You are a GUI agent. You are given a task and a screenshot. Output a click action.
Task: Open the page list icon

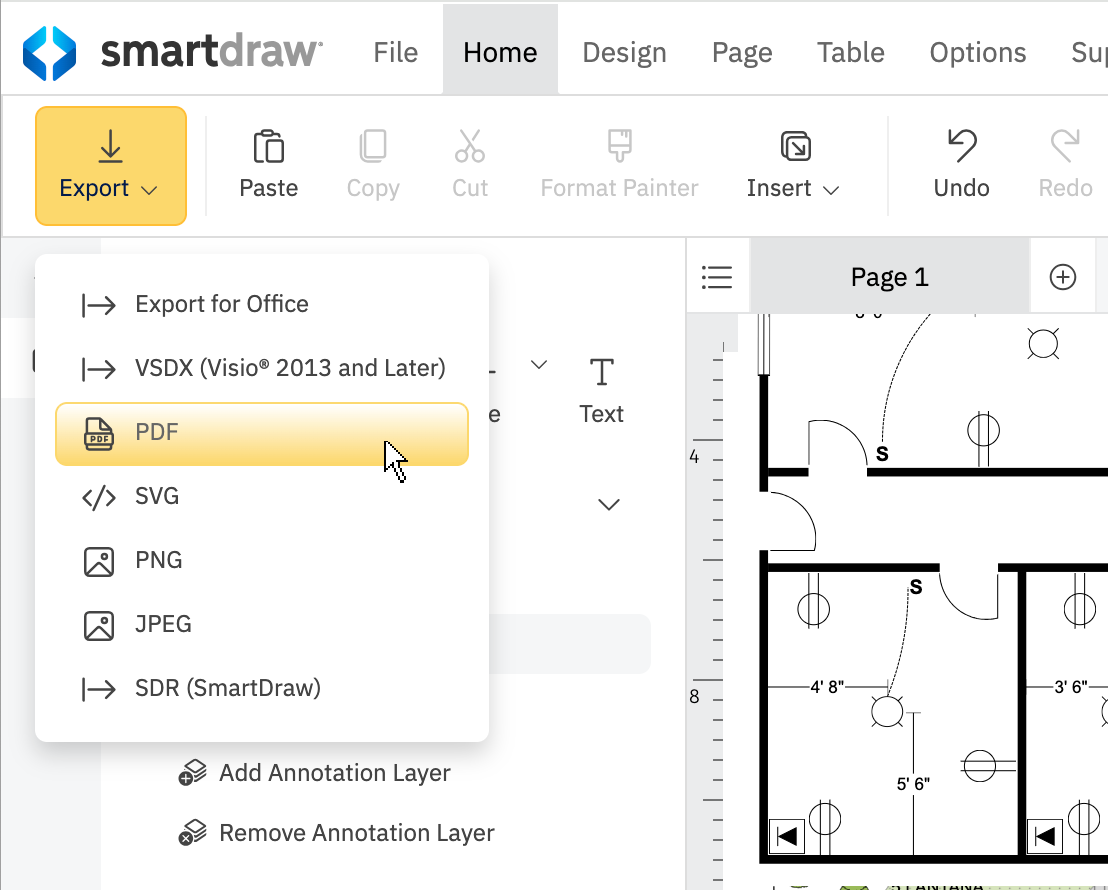click(717, 277)
